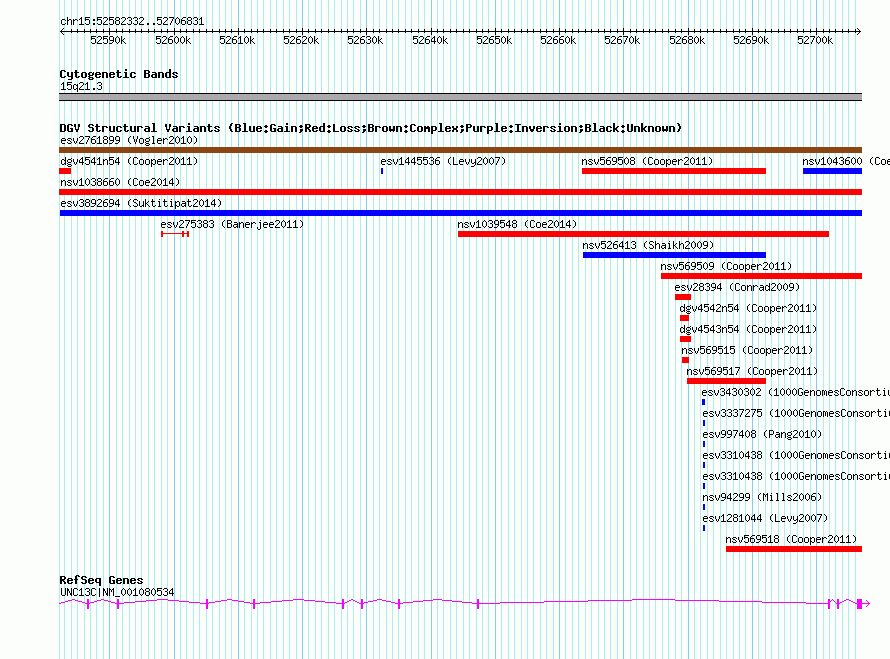Viewport: 890px width, 659px height.
Task: Click esv3892694 (Suktitipat2014) variant label
Action: (x=141, y=203)
